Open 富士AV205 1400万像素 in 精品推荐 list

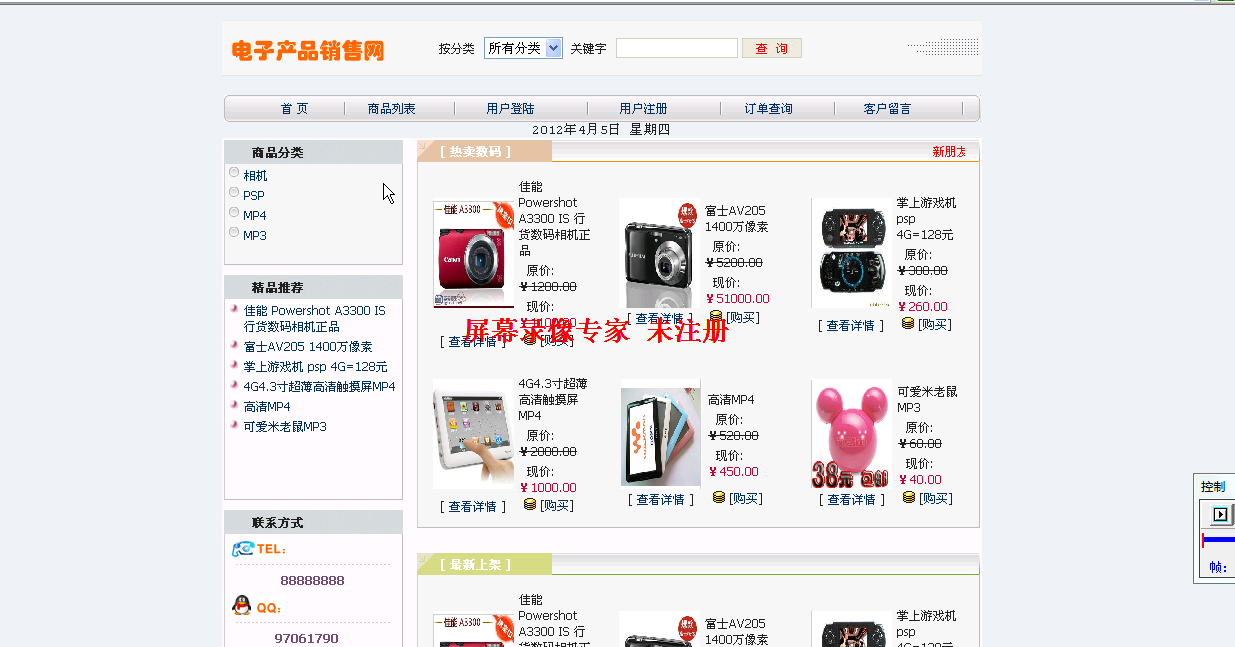308,347
